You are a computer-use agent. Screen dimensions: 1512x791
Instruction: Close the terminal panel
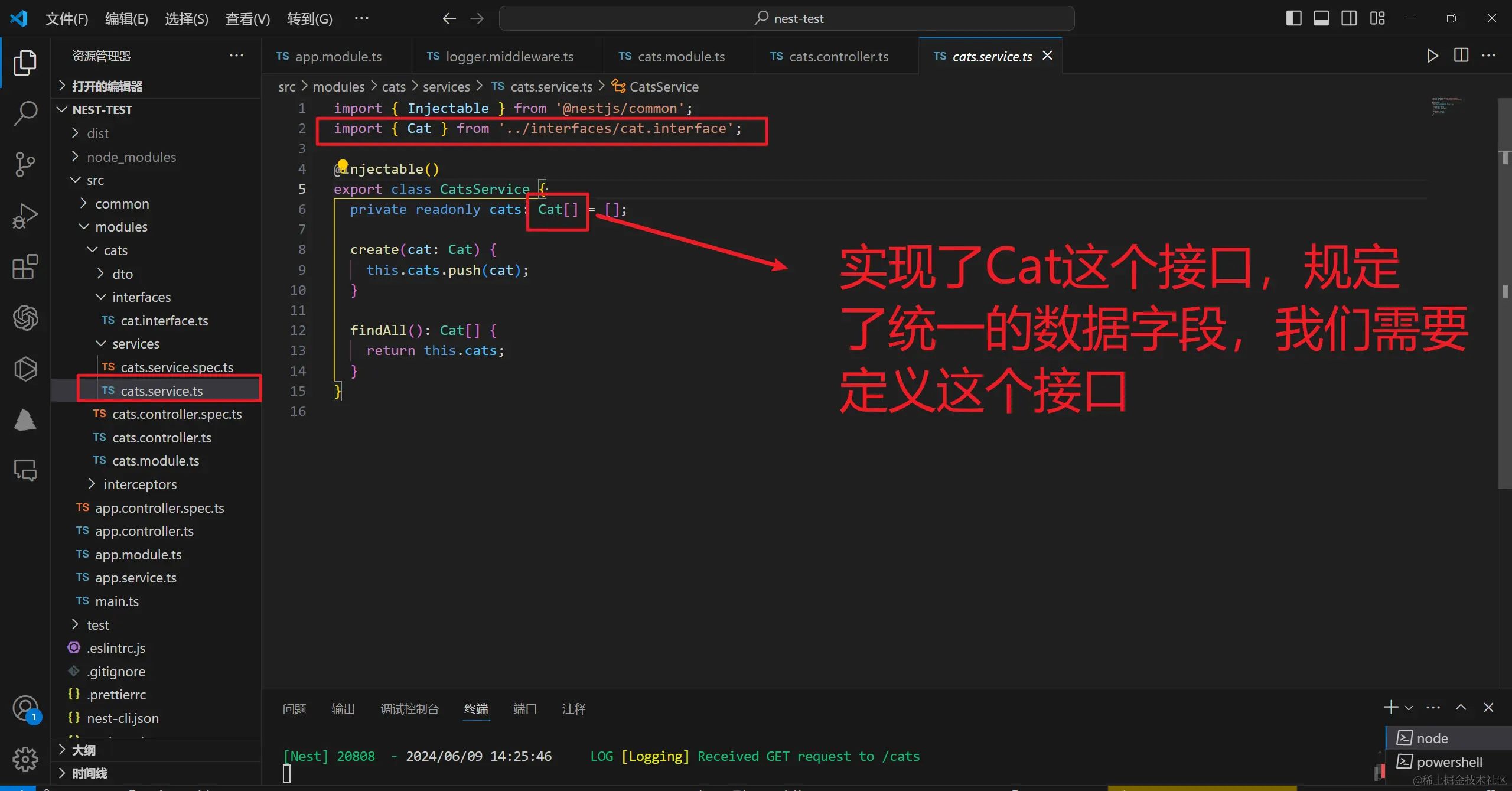click(1488, 707)
